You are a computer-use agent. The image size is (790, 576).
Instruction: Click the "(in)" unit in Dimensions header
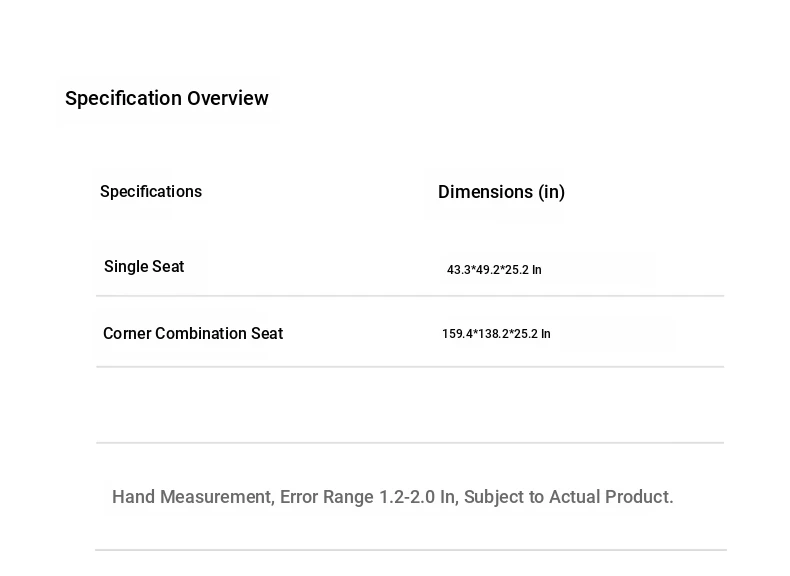(551, 191)
